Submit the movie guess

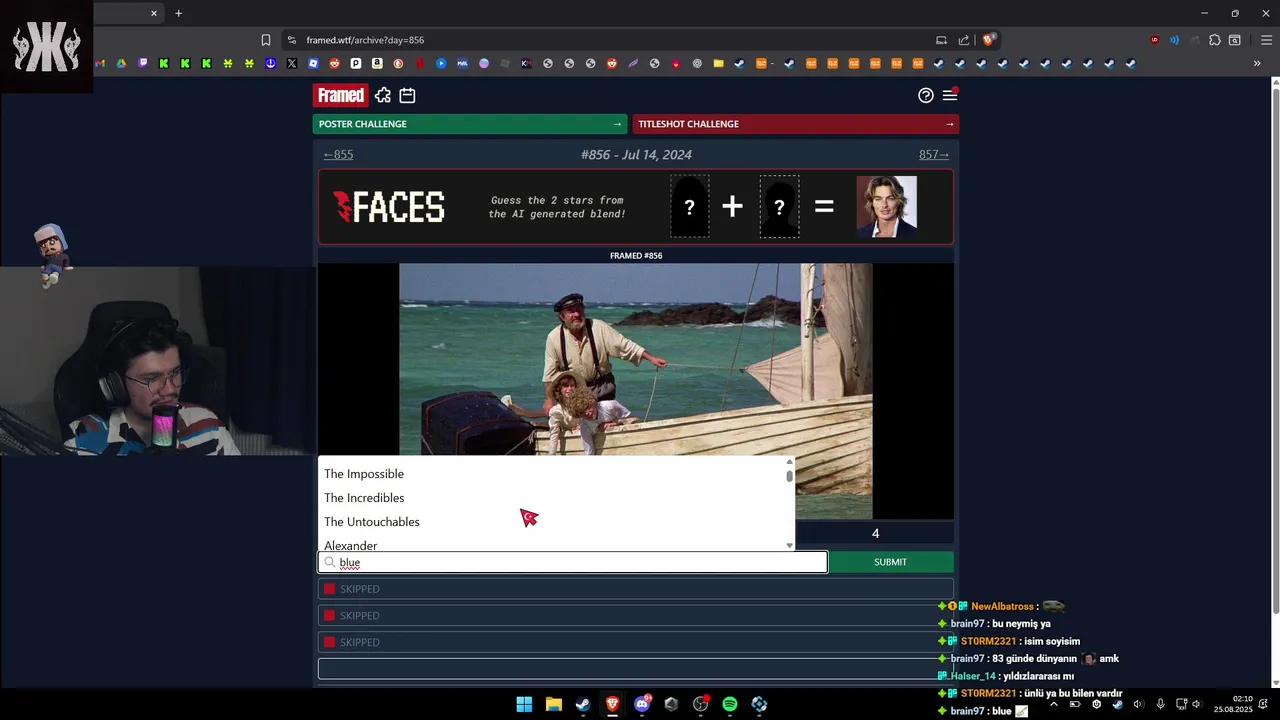click(890, 562)
